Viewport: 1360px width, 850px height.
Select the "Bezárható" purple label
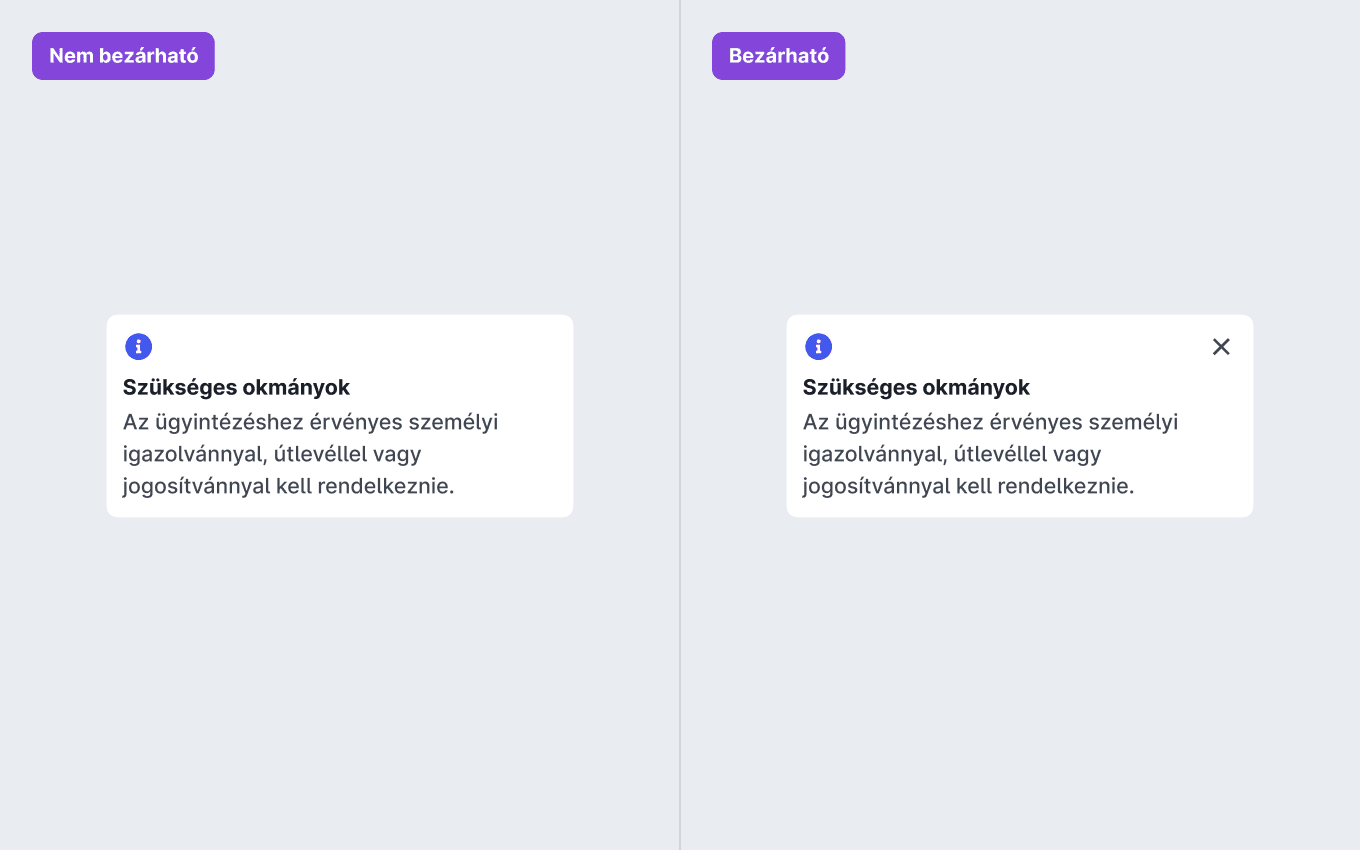coord(778,56)
